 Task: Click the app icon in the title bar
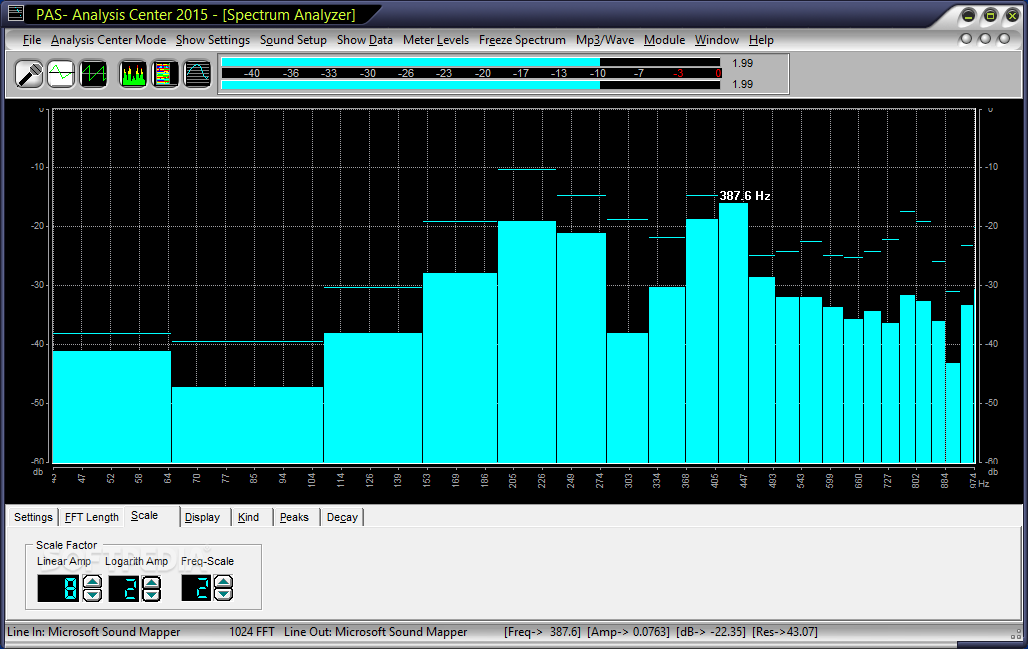[15, 13]
